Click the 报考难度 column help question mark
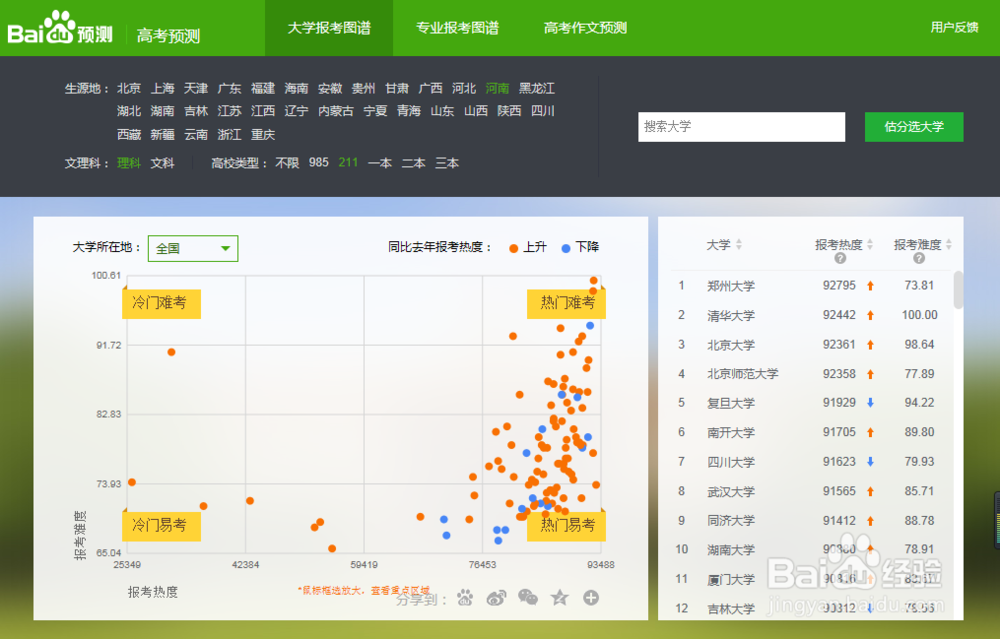This screenshot has height=639, width=1000. (917, 259)
